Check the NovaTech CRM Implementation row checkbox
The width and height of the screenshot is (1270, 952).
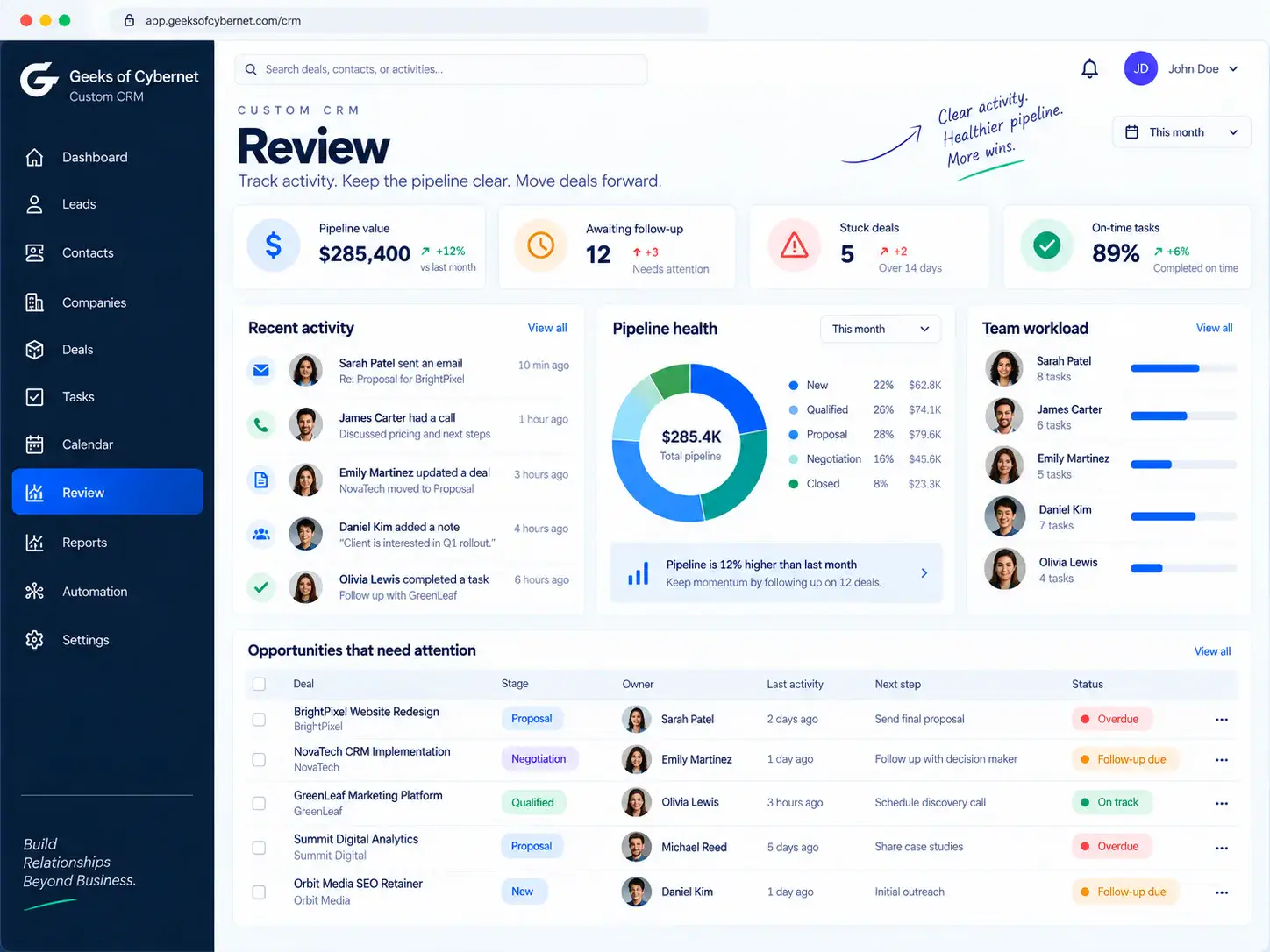[x=259, y=760]
